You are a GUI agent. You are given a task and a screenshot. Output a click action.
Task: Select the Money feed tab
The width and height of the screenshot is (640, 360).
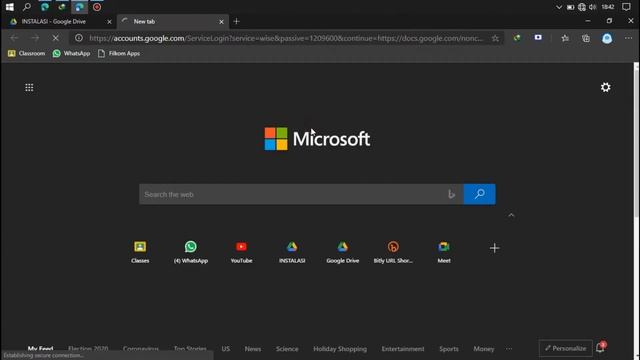pos(484,349)
